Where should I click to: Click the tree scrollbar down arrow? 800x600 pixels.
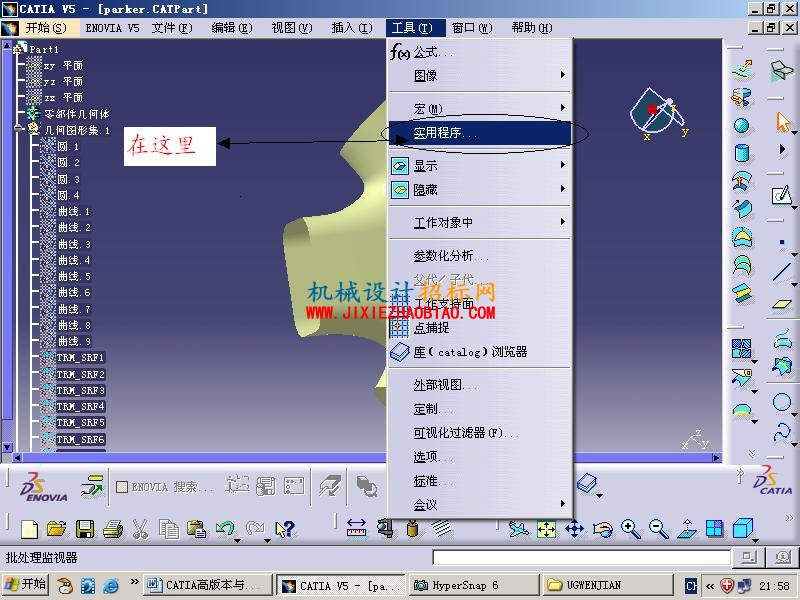click(7, 447)
